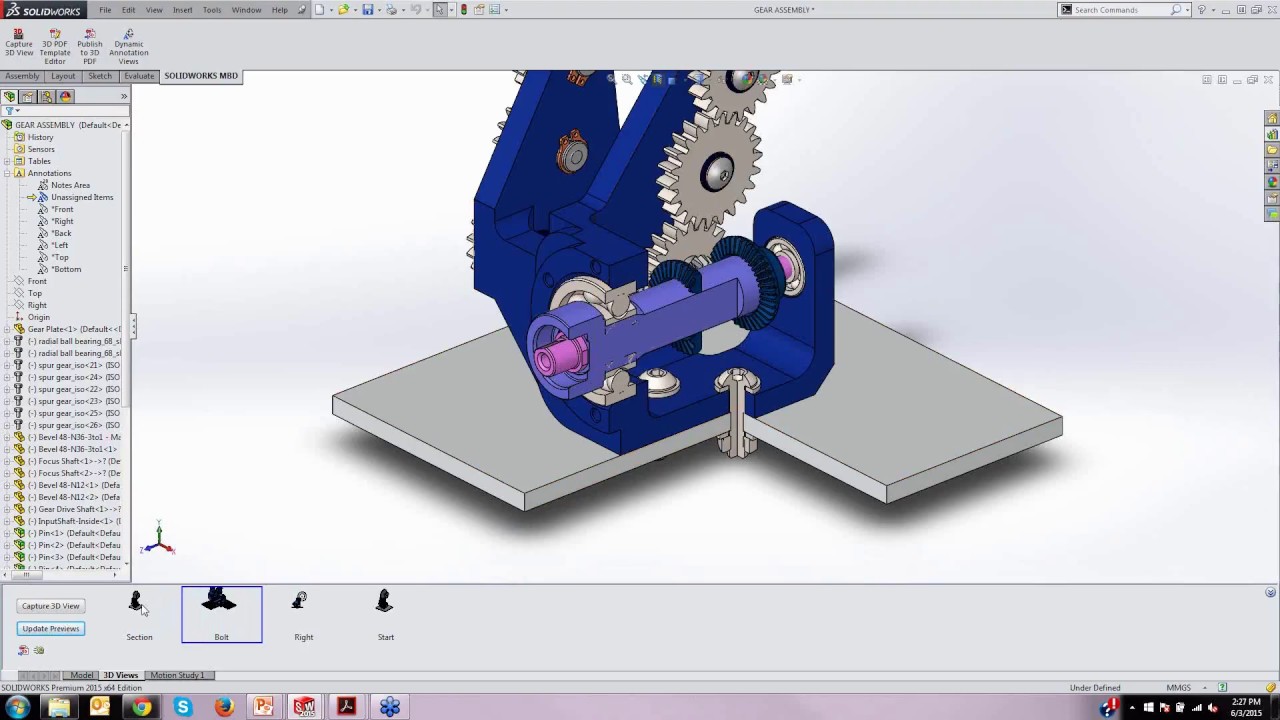This screenshot has width=1280, height=720.
Task: Click the Open file folder icon
Action: (x=344, y=10)
